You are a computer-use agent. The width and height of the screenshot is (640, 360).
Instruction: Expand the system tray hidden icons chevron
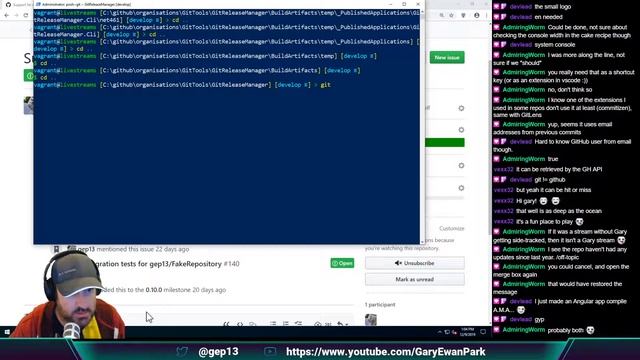440,332
